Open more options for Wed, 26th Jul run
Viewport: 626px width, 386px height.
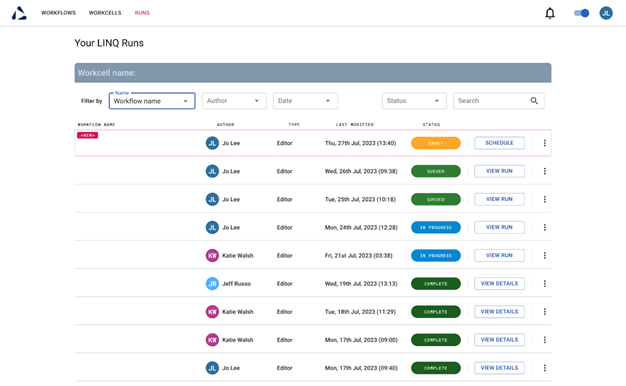point(545,171)
